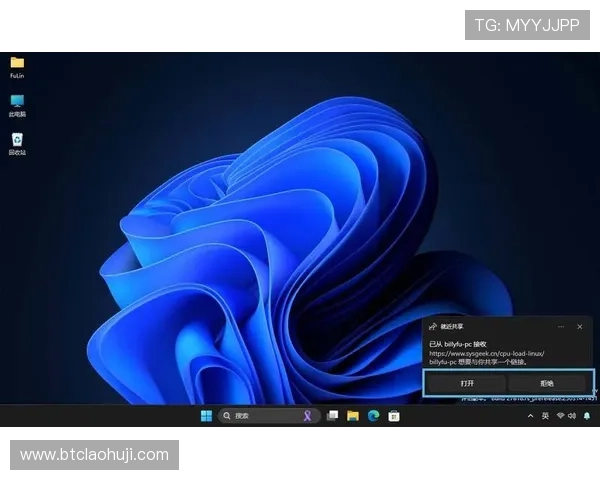Open Microsoft Store from the taskbar
Image resolution: width=600 pixels, height=480 pixels.
pos(394,416)
